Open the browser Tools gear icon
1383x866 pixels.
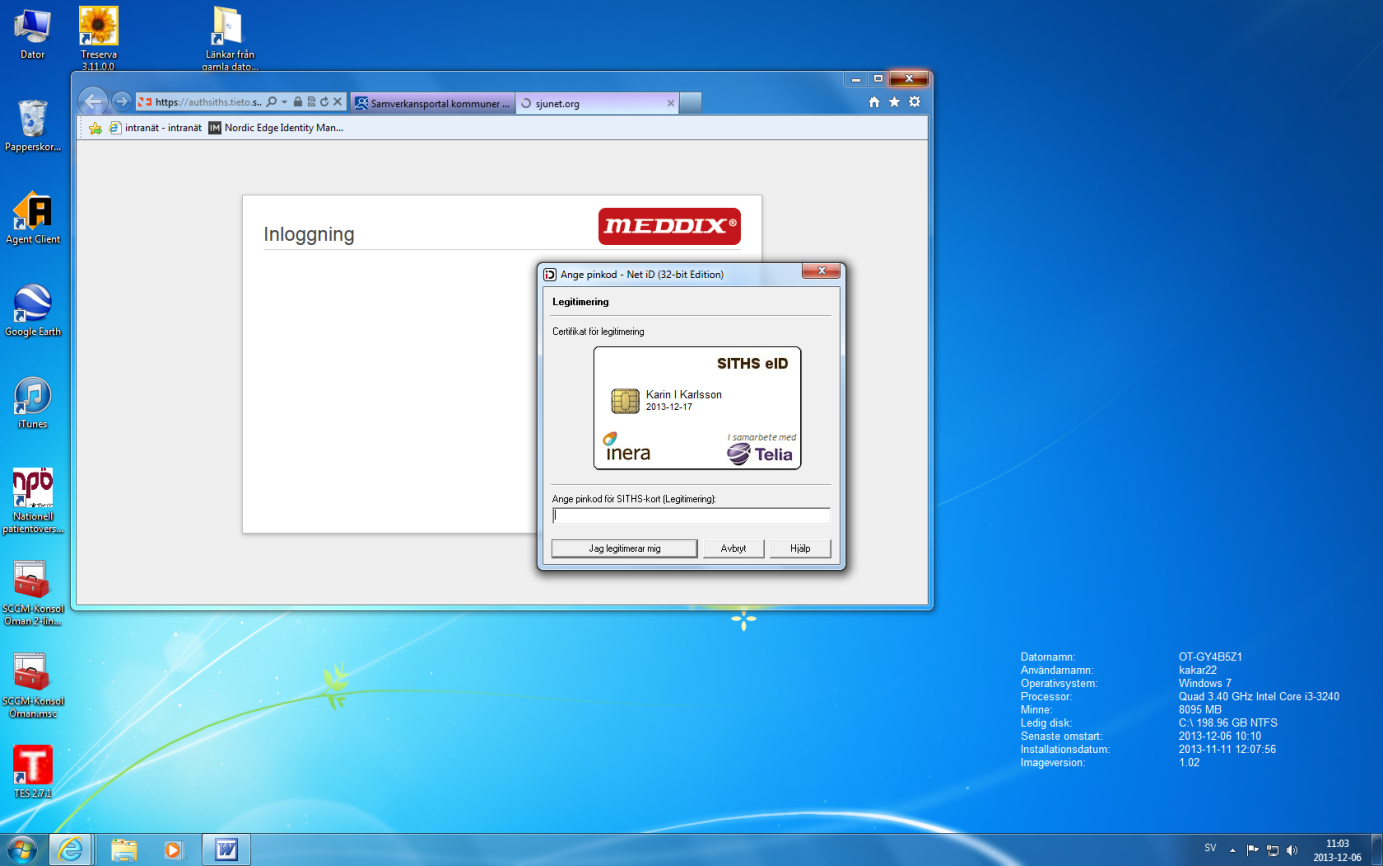click(x=914, y=102)
